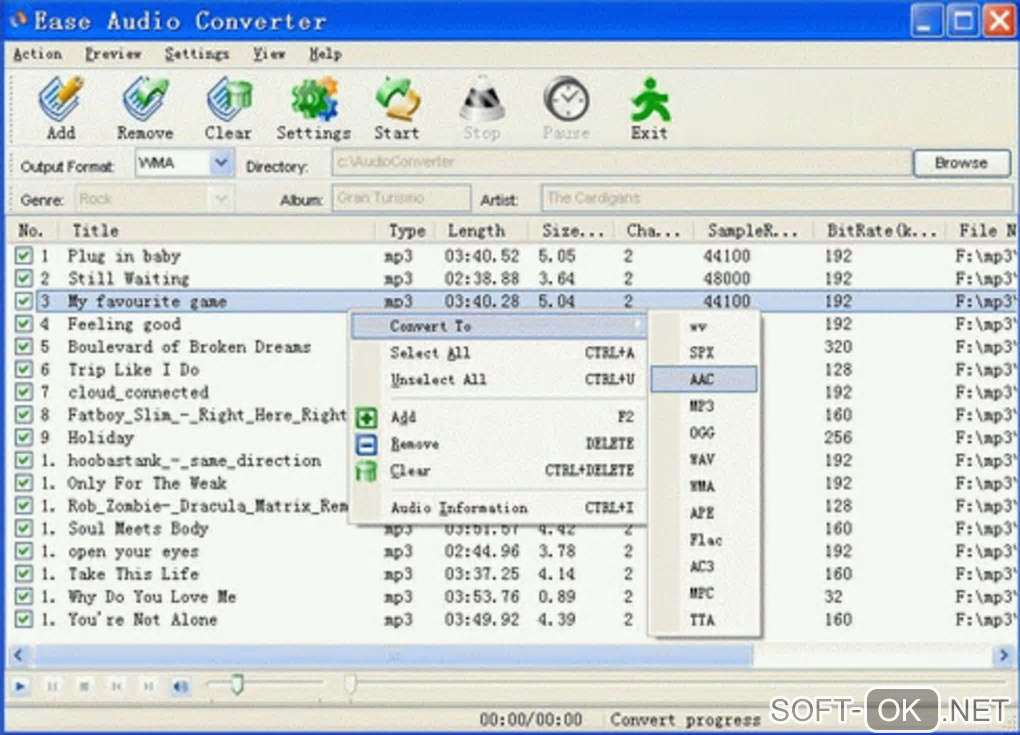
Task: Toggle 'Boulevard of Broken Dreams' checkbox
Action: (24, 347)
